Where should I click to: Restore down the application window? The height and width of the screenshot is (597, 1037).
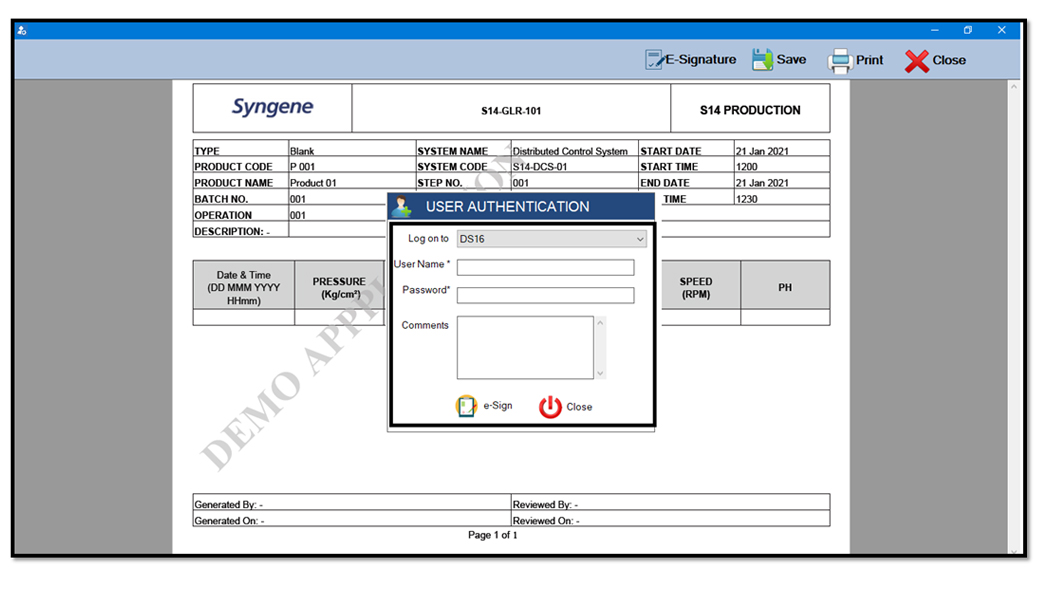point(968,30)
